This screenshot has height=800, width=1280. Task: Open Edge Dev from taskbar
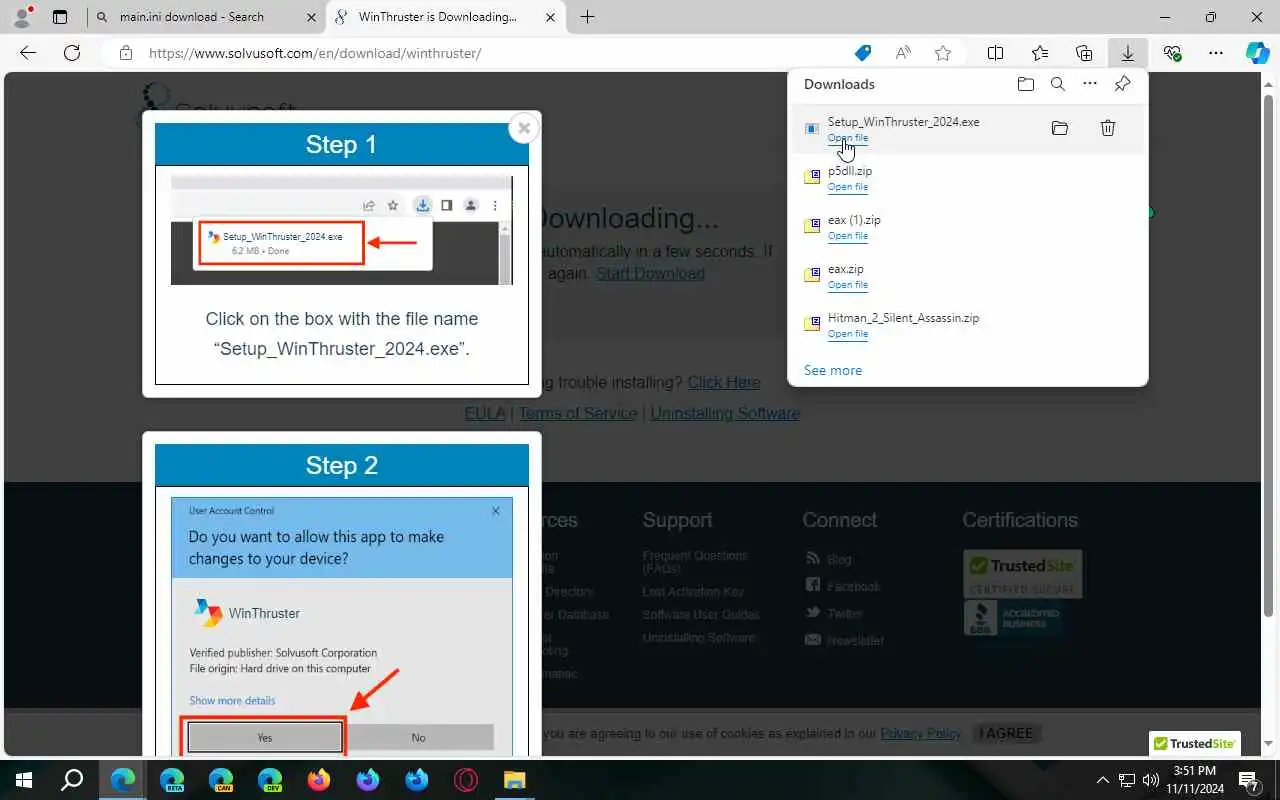tap(270, 780)
